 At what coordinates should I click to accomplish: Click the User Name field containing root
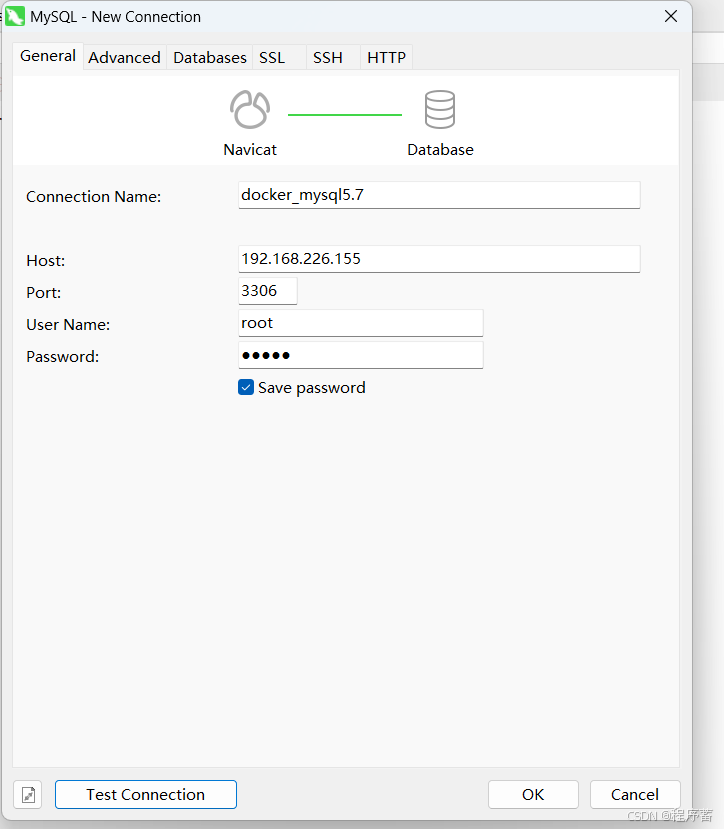361,323
